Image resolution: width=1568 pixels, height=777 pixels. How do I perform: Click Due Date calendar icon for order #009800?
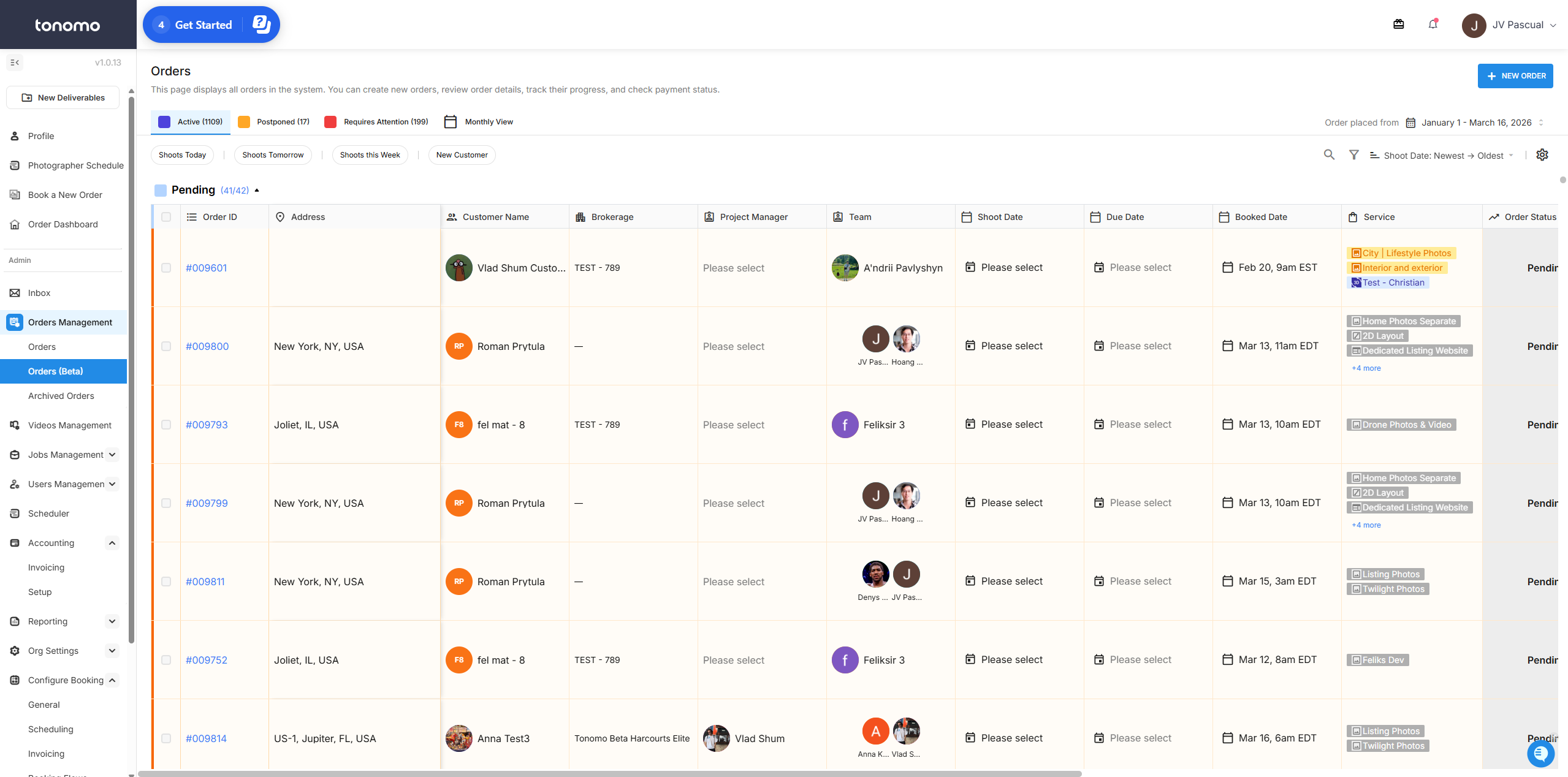1099,346
